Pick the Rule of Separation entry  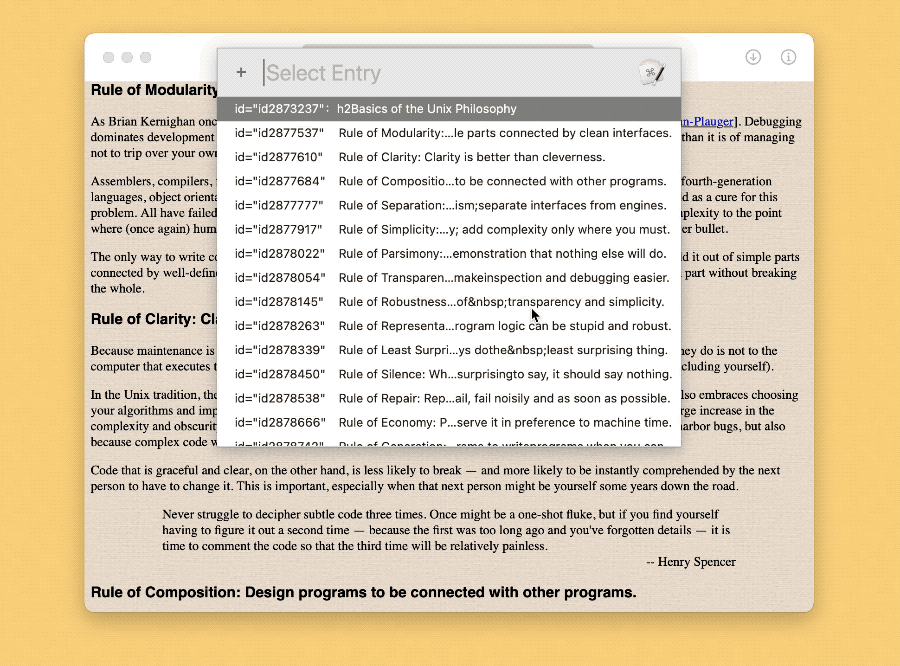coord(449,206)
